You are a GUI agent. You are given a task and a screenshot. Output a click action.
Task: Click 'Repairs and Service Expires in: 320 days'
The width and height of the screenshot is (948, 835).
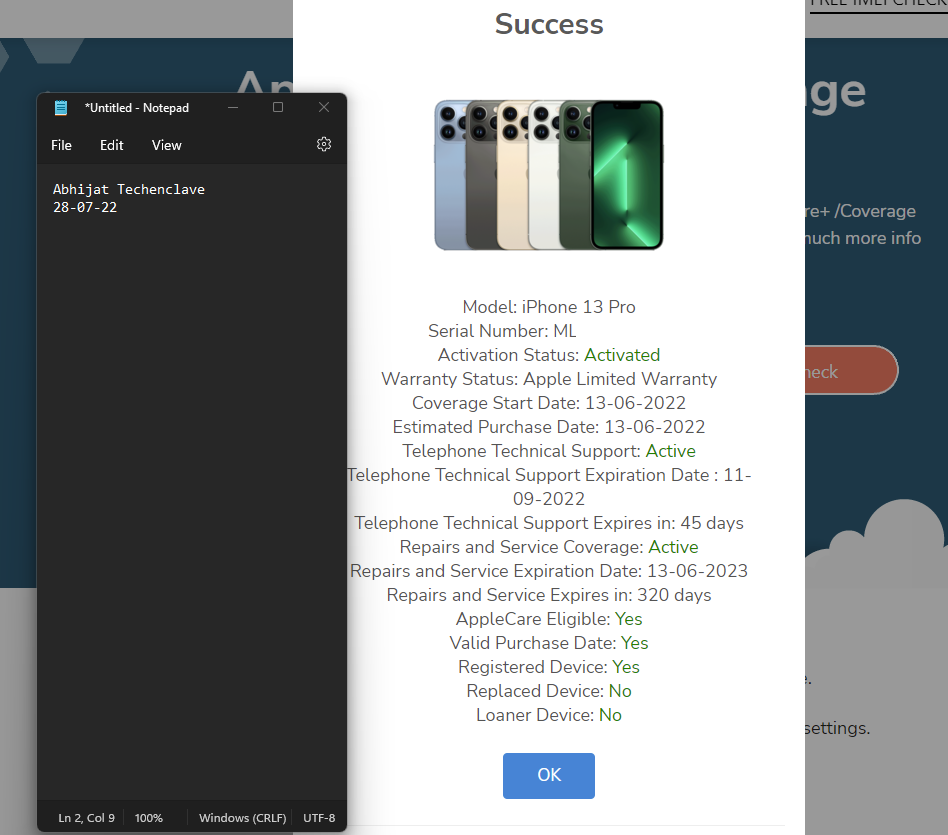pos(549,595)
